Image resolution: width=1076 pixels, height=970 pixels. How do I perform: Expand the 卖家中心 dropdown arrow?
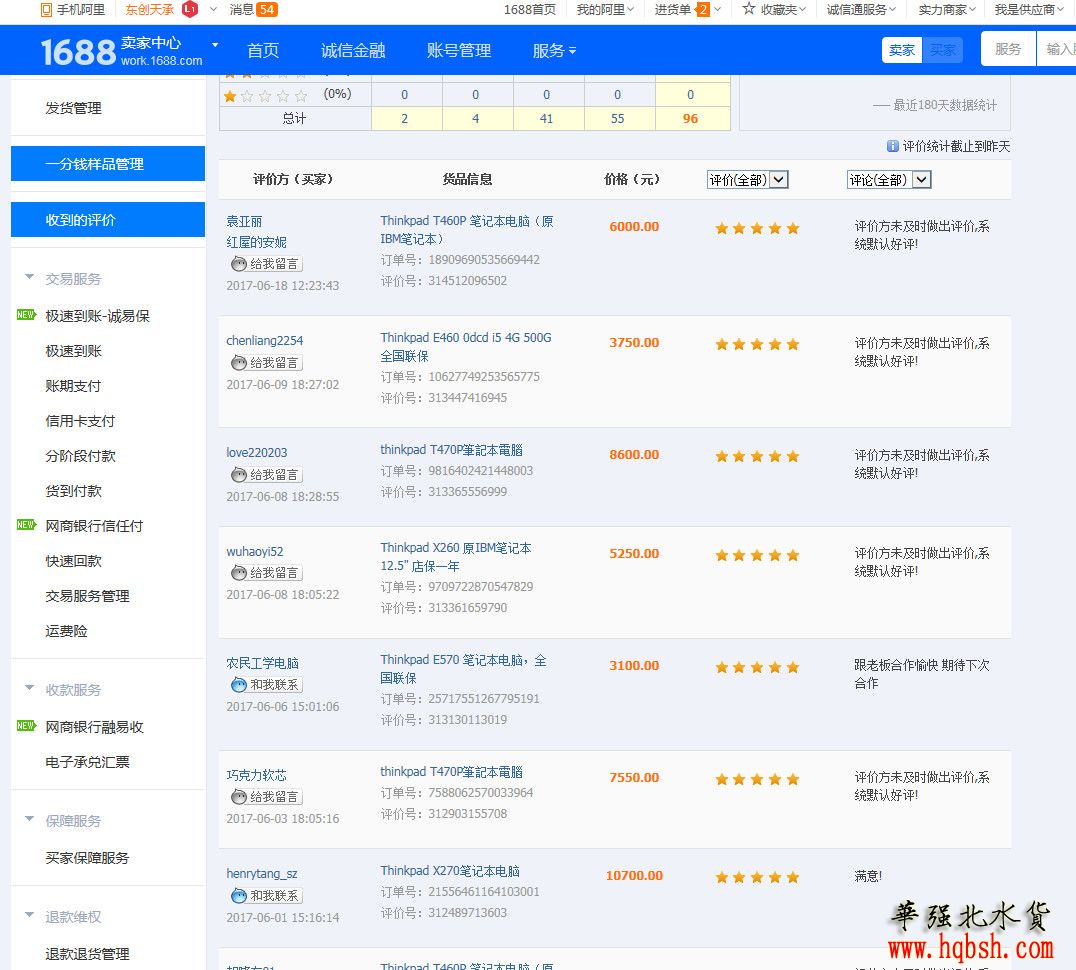click(x=215, y=45)
